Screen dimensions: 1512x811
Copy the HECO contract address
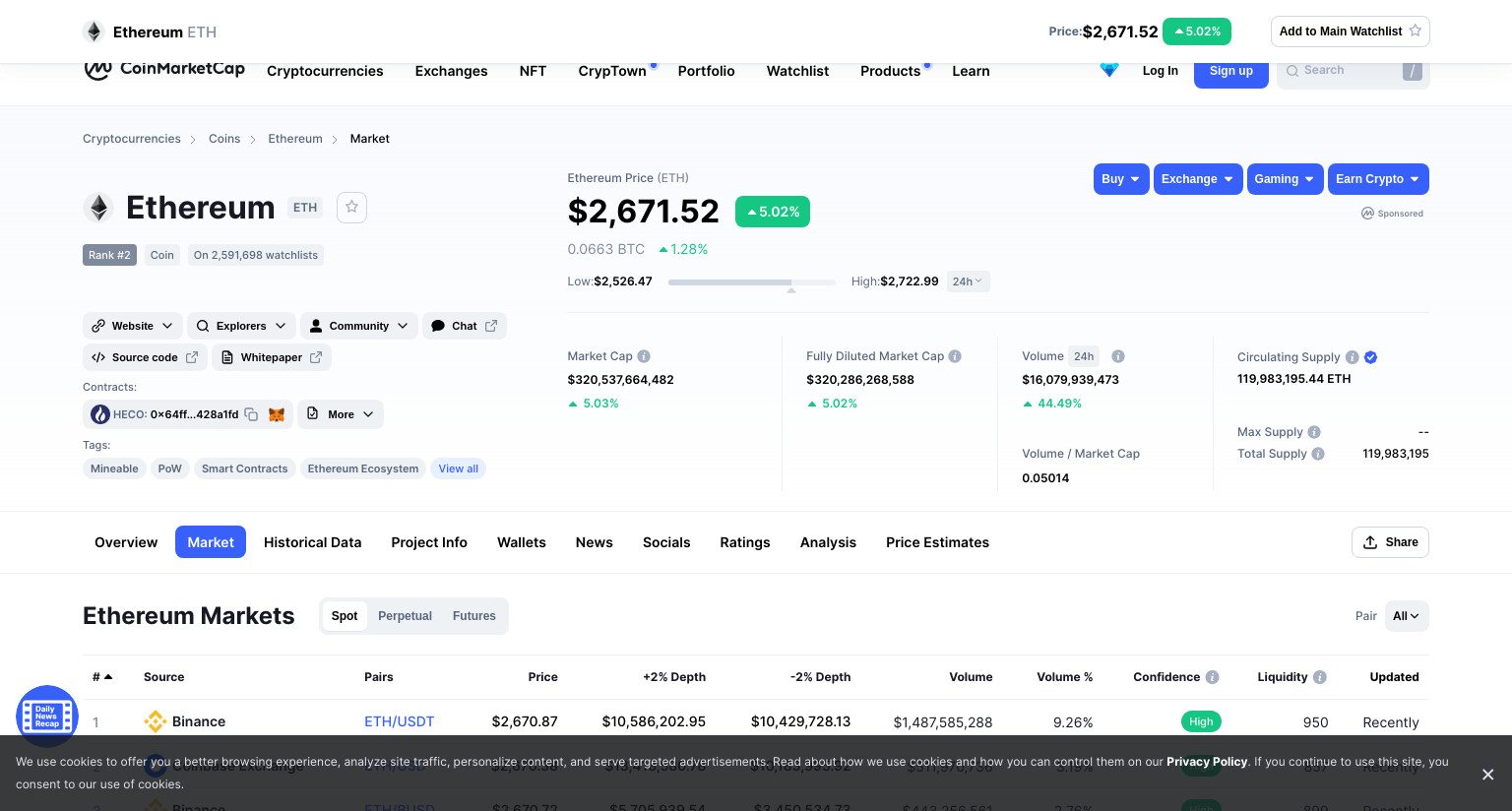click(251, 414)
